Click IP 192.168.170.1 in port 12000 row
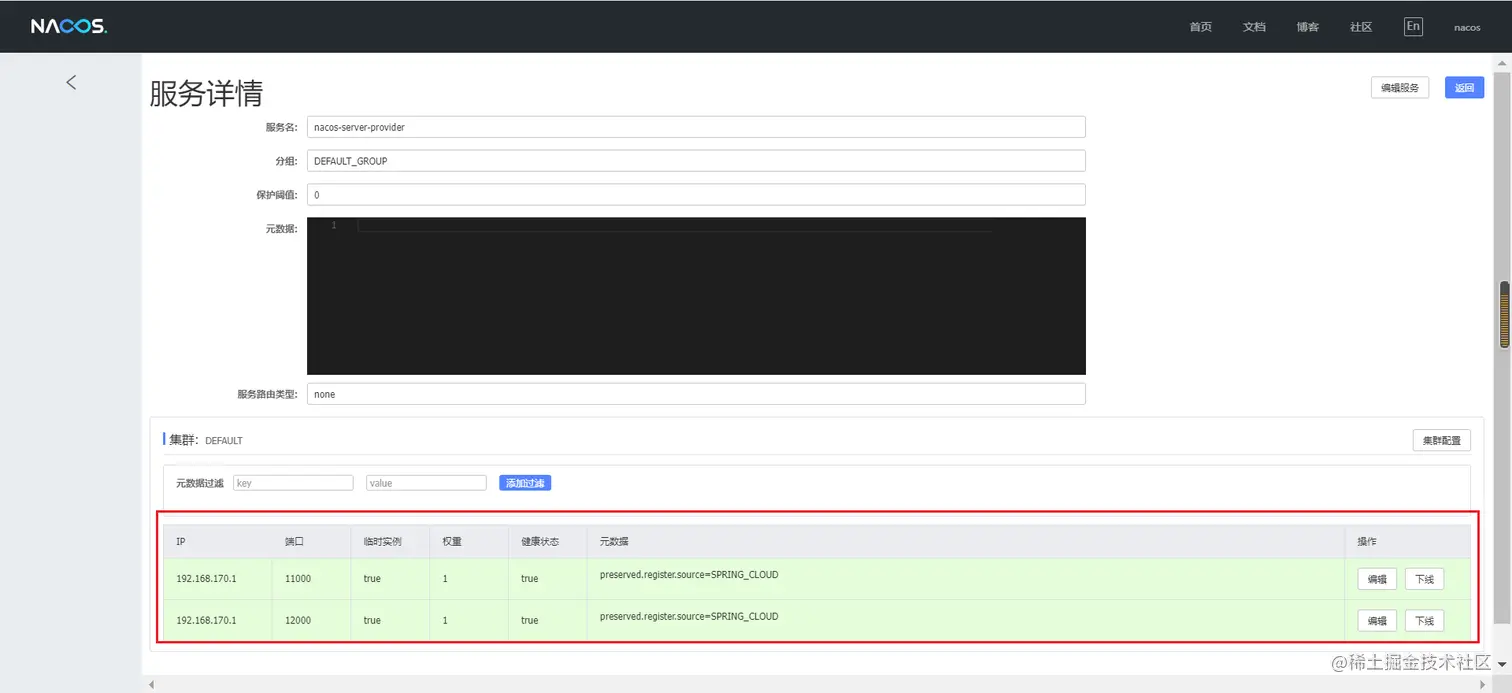 (x=206, y=621)
